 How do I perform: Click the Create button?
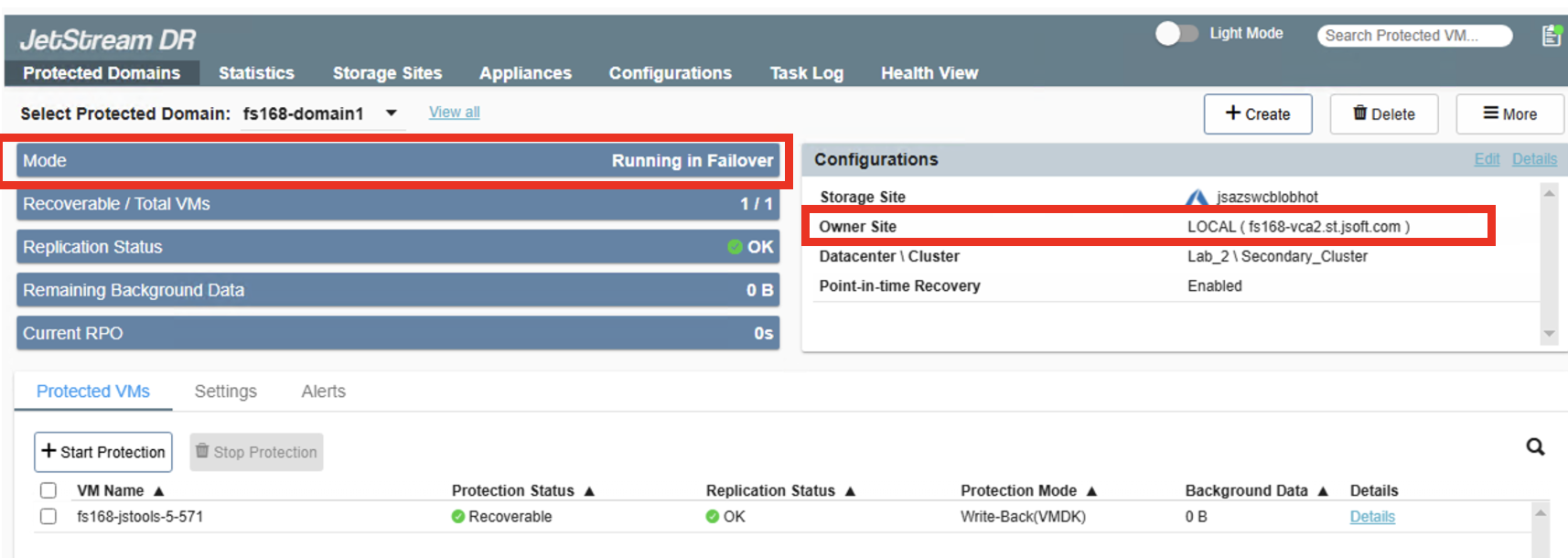pyautogui.click(x=1258, y=114)
